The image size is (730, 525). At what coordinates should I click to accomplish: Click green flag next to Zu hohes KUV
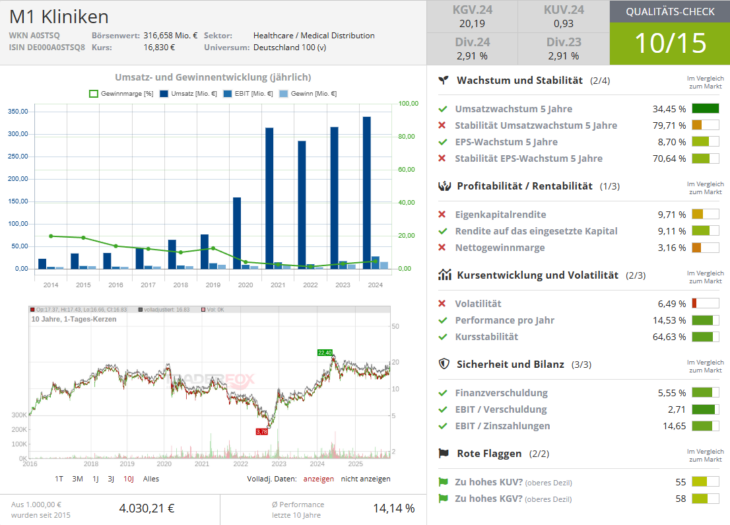pyautogui.click(x=442, y=481)
